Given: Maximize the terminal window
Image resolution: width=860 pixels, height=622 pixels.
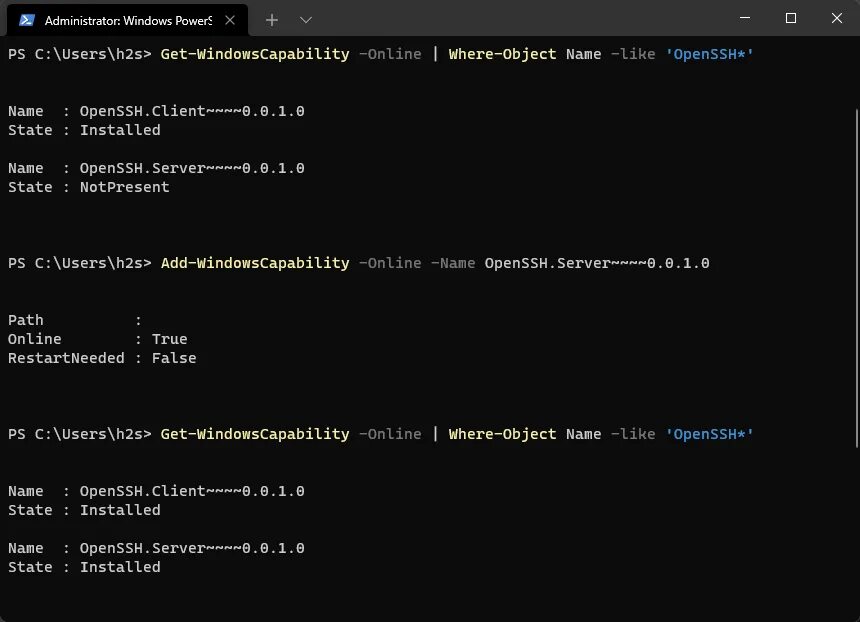Looking at the screenshot, I should [x=791, y=18].
